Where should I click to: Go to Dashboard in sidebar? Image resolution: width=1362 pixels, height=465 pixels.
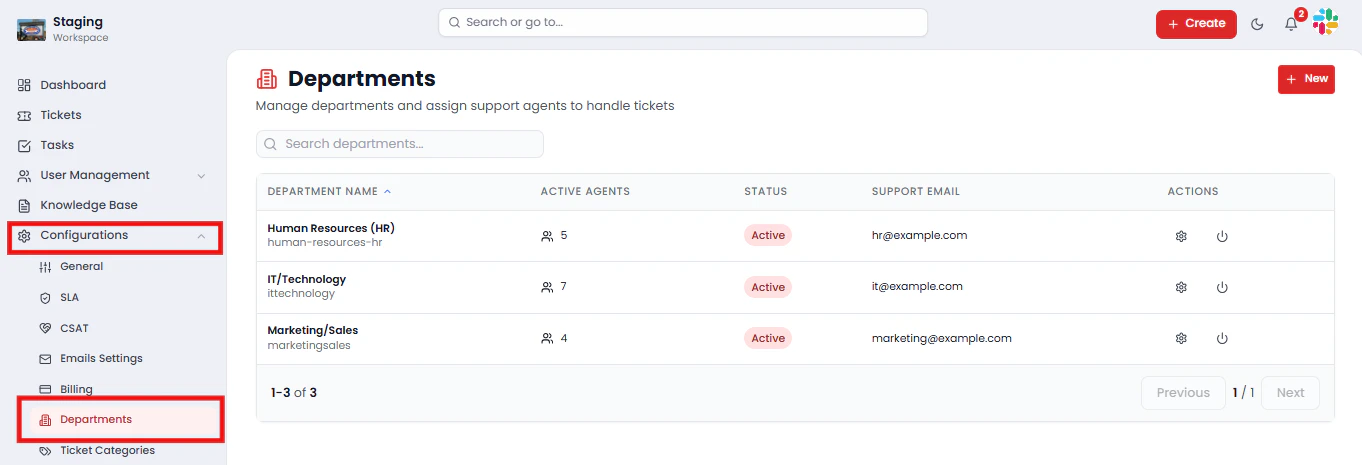(73, 85)
